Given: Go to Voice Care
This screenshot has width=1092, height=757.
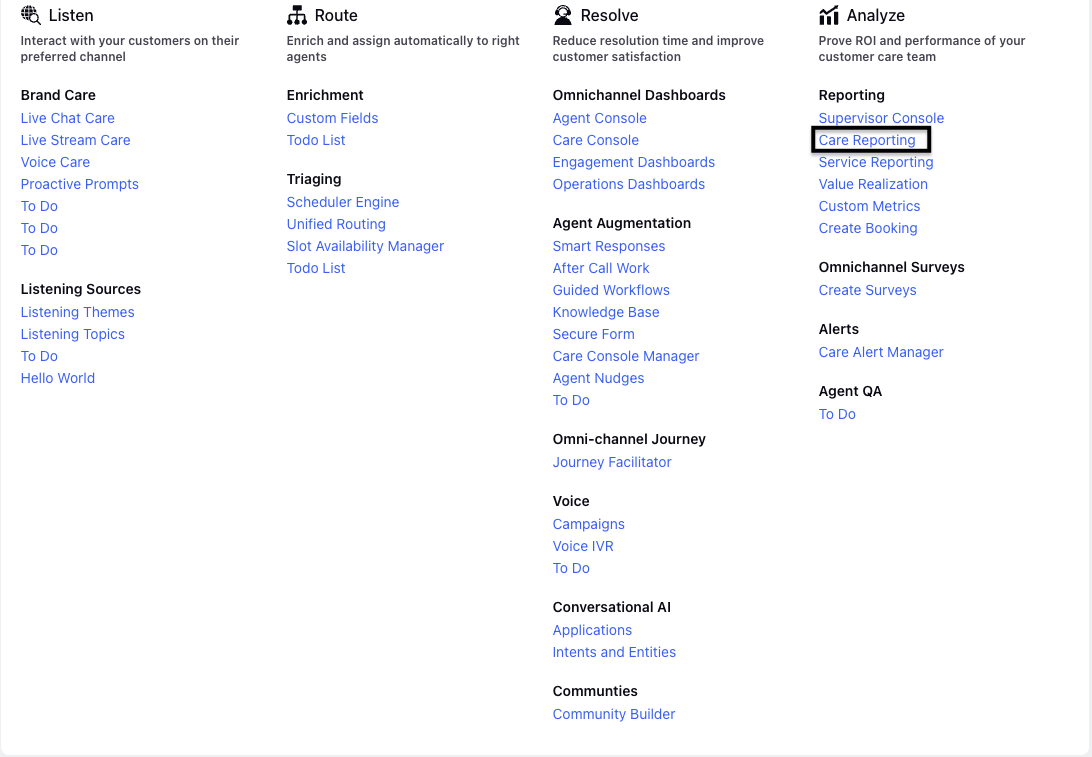Looking at the screenshot, I should coord(55,162).
